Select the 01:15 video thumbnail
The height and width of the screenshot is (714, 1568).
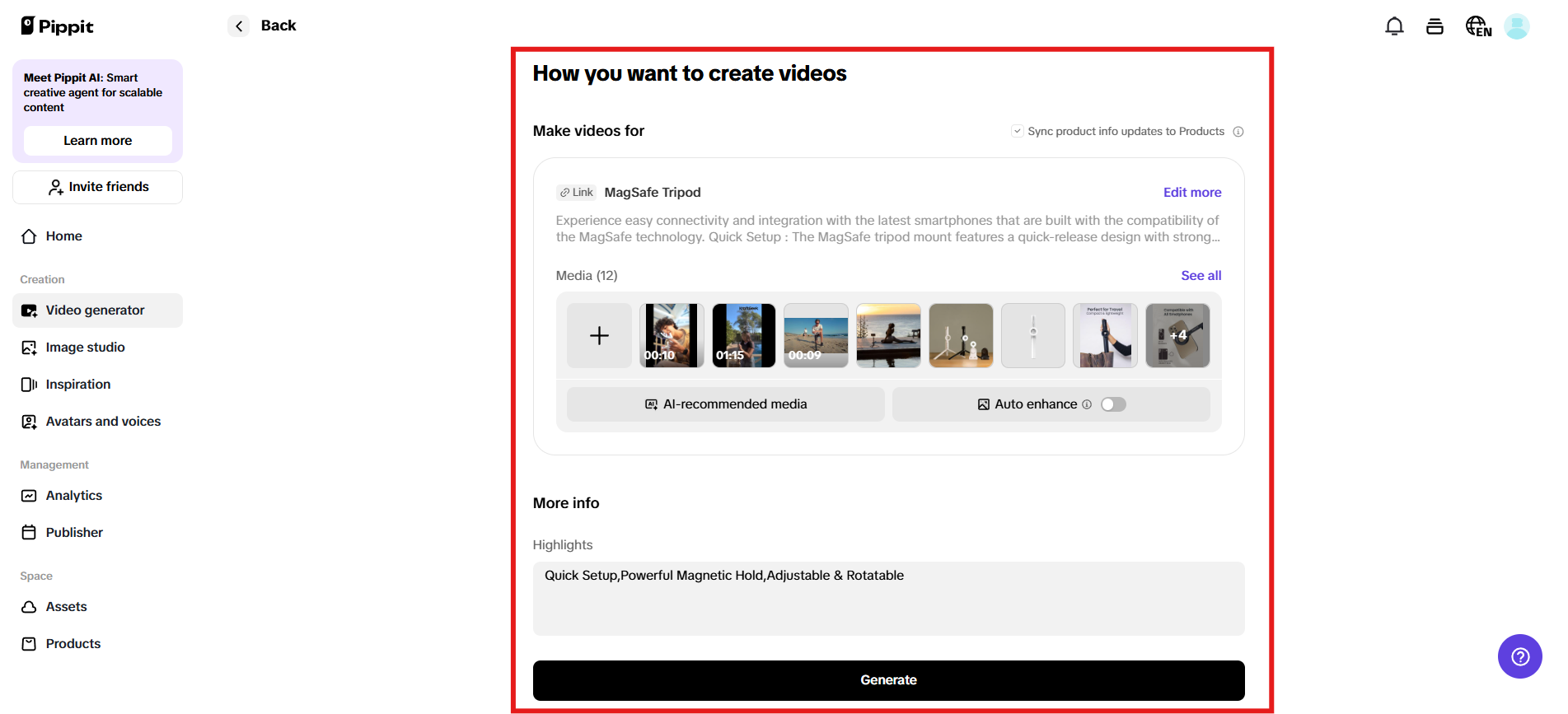(x=744, y=335)
